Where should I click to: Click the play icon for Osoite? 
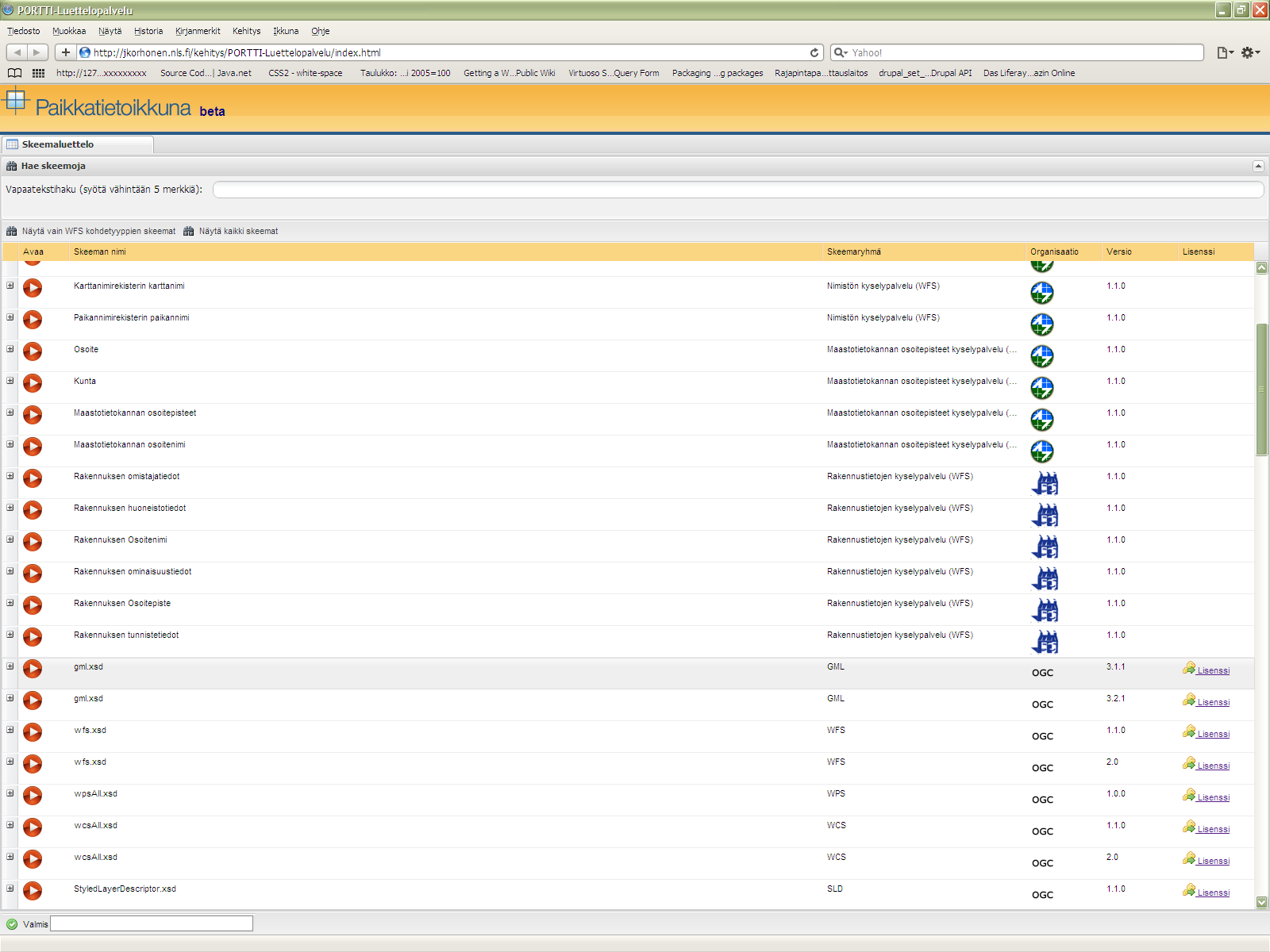tap(33, 351)
